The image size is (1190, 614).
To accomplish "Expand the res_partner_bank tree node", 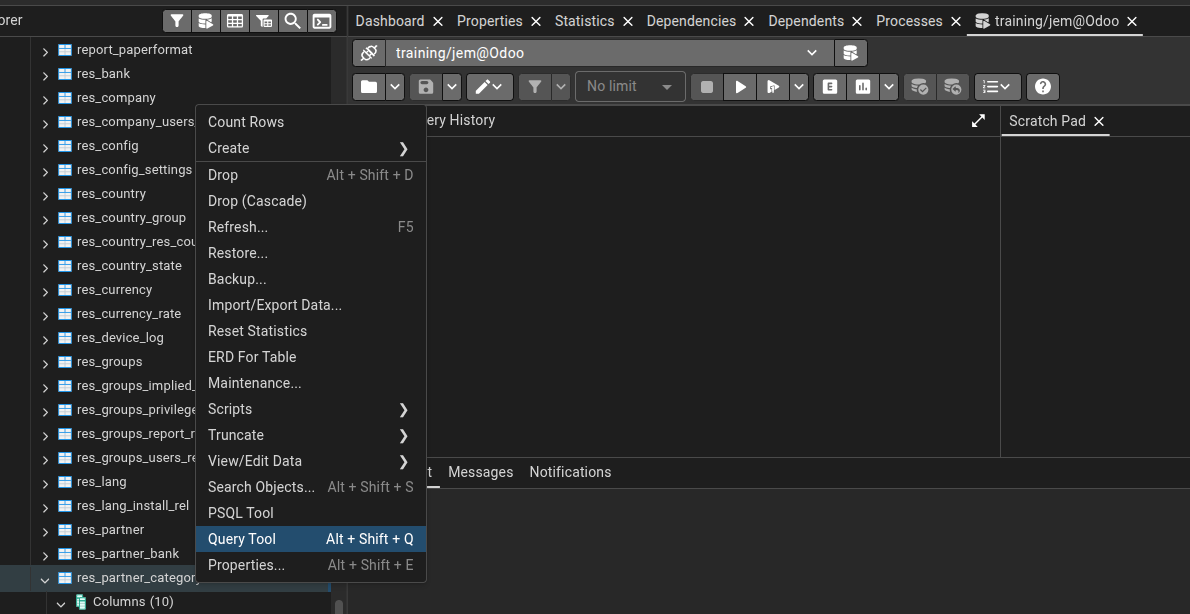I will click(45, 555).
